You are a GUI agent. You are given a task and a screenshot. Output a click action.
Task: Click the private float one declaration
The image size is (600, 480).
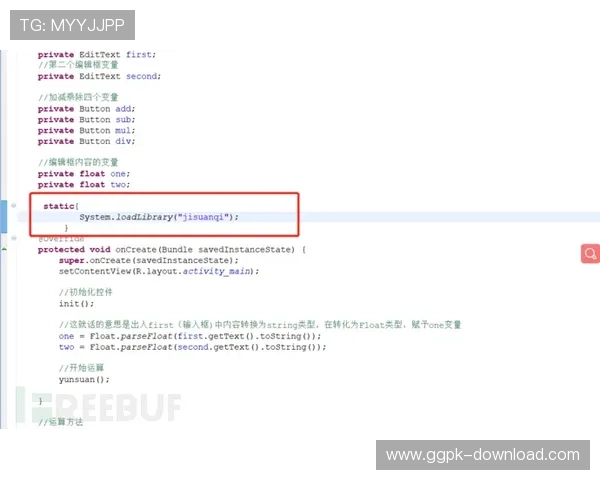(x=84, y=174)
